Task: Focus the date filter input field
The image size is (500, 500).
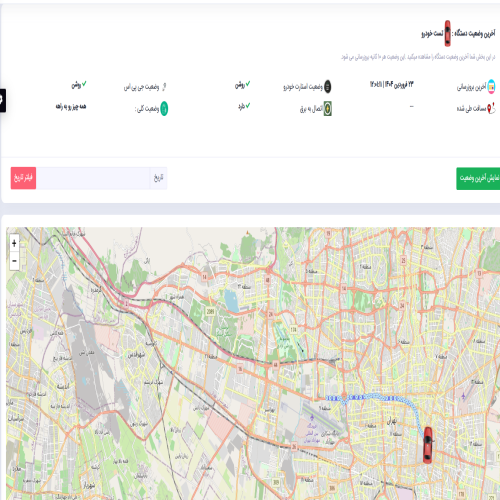Action: pyautogui.click(x=93, y=178)
